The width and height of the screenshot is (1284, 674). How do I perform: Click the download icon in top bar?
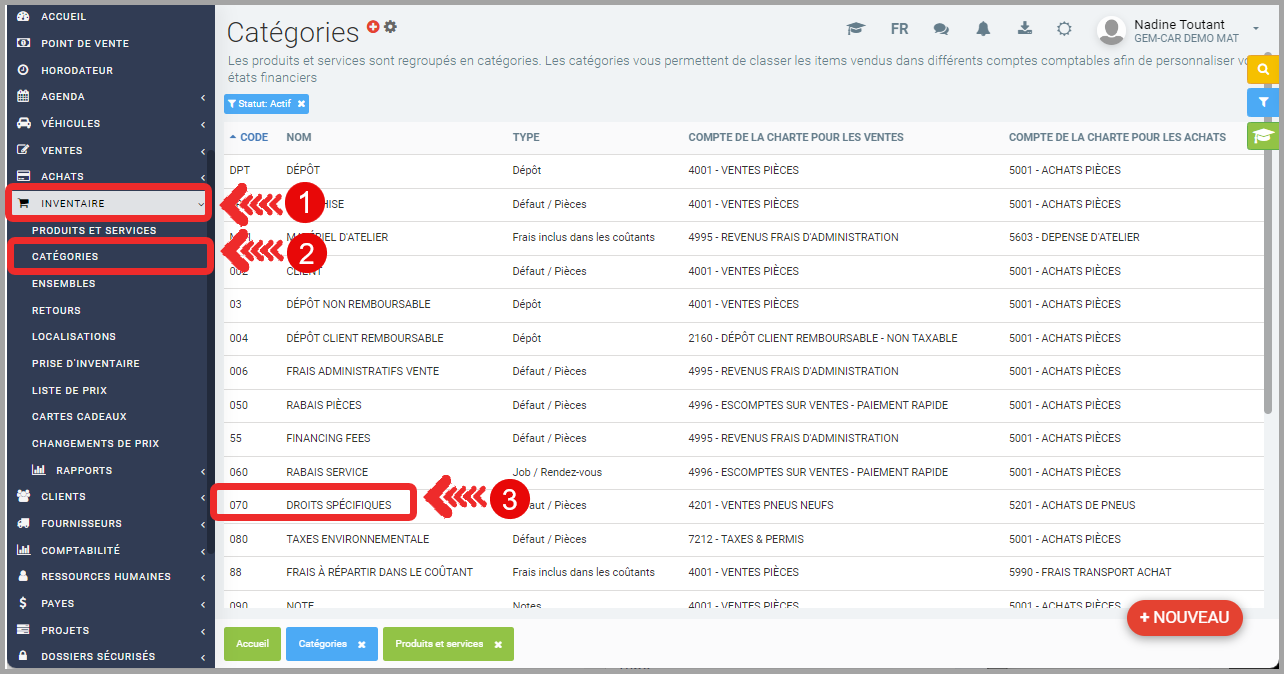1024,29
